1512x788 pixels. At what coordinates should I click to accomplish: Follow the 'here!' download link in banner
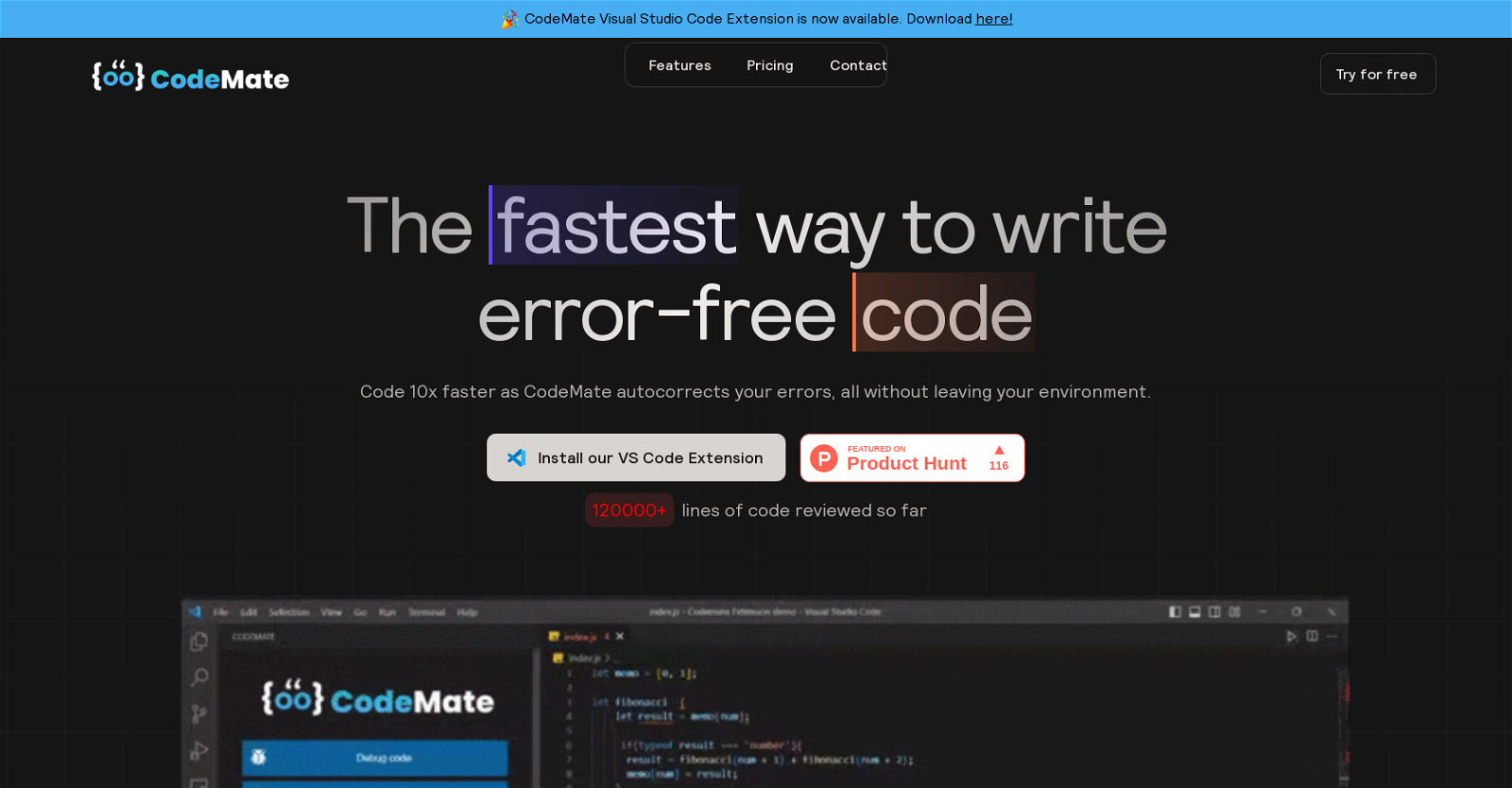994,19
